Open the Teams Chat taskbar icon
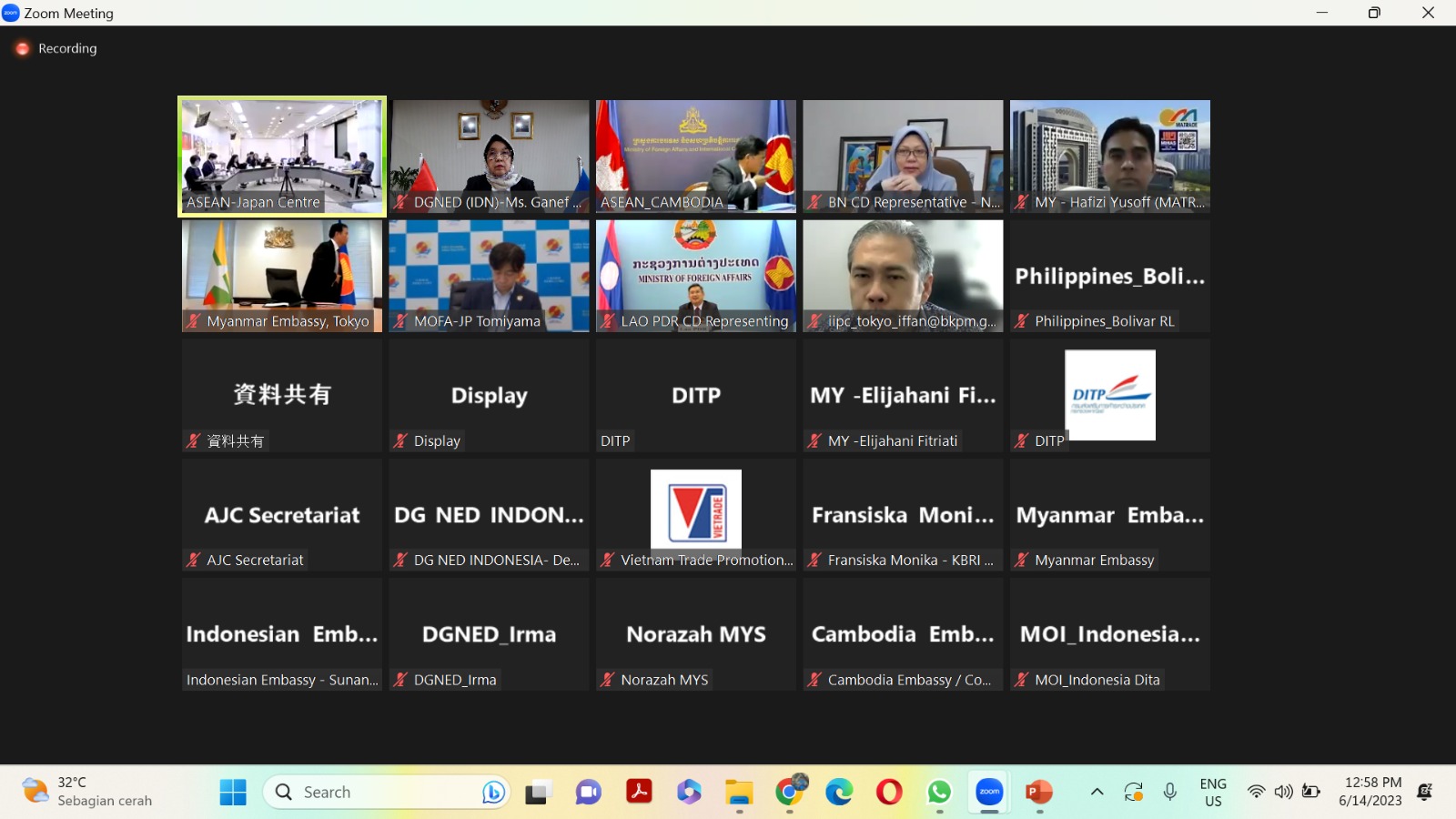The height and width of the screenshot is (819, 1456). (x=589, y=793)
